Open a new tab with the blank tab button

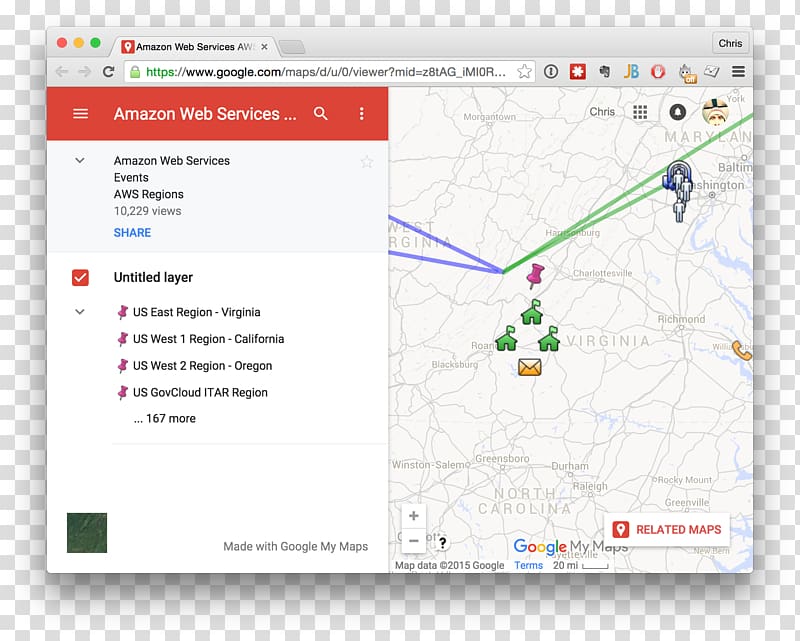pyautogui.click(x=292, y=47)
